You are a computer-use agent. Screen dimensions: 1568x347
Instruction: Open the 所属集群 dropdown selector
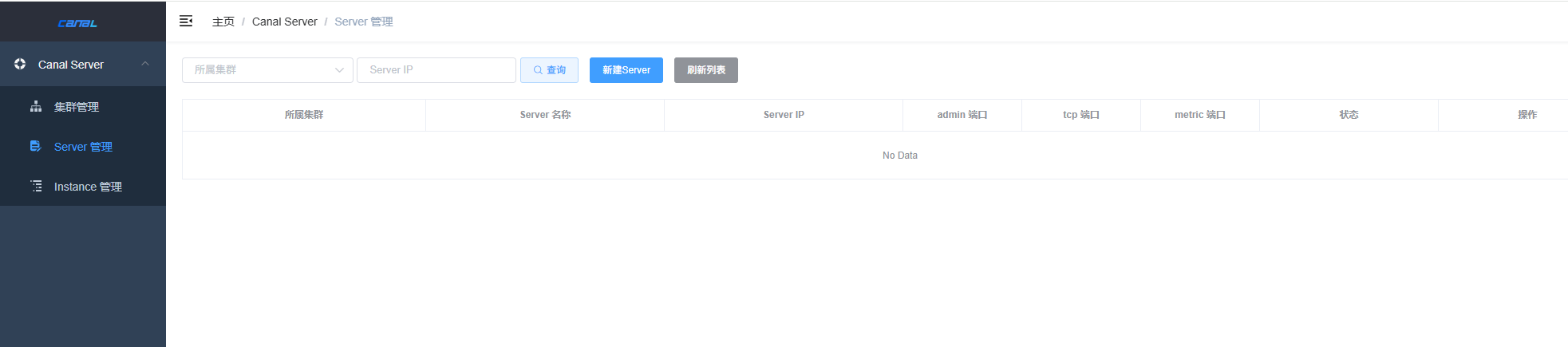click(x=267, y=70)
